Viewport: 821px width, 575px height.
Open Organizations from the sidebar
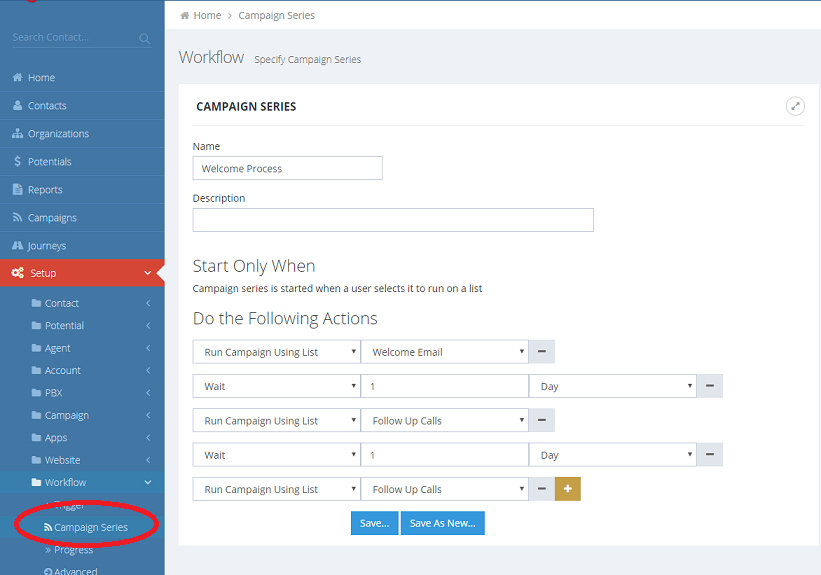[58, 133]
